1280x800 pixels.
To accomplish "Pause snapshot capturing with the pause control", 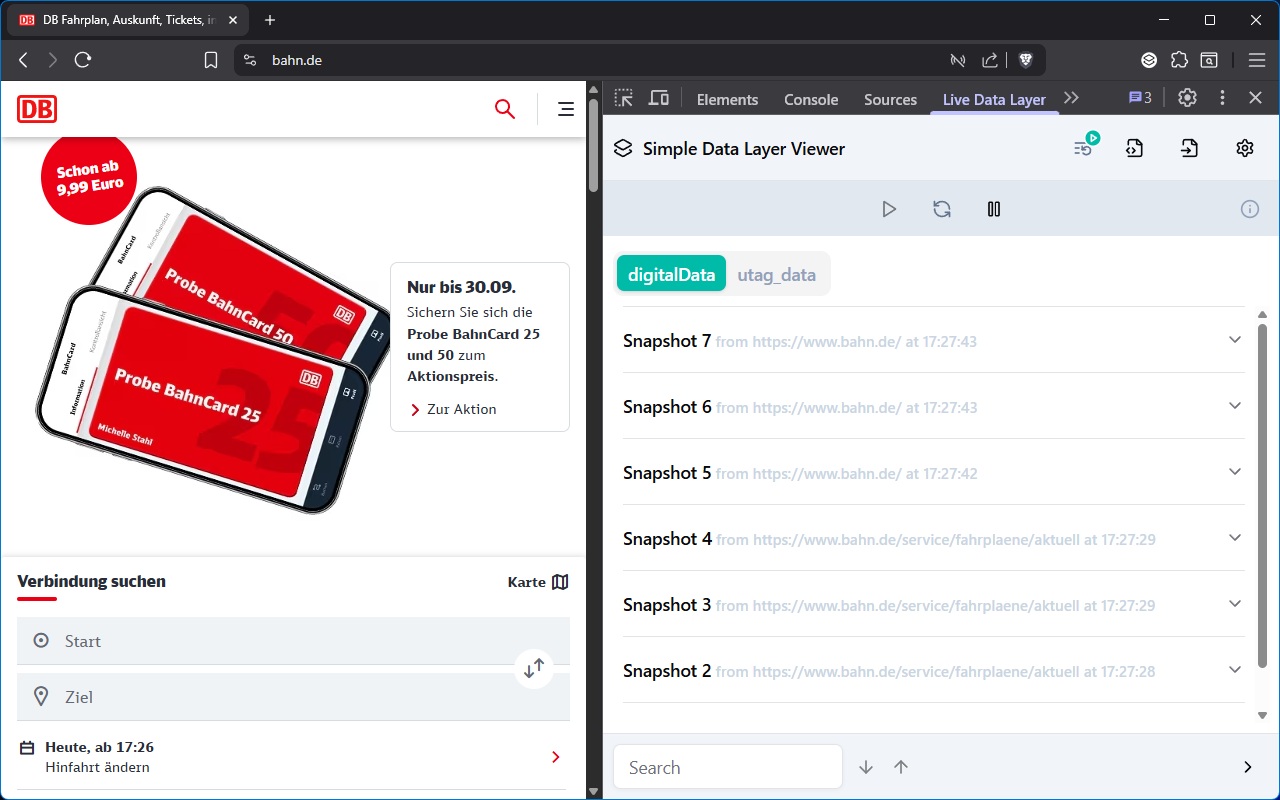I will (x=993, y=209).
